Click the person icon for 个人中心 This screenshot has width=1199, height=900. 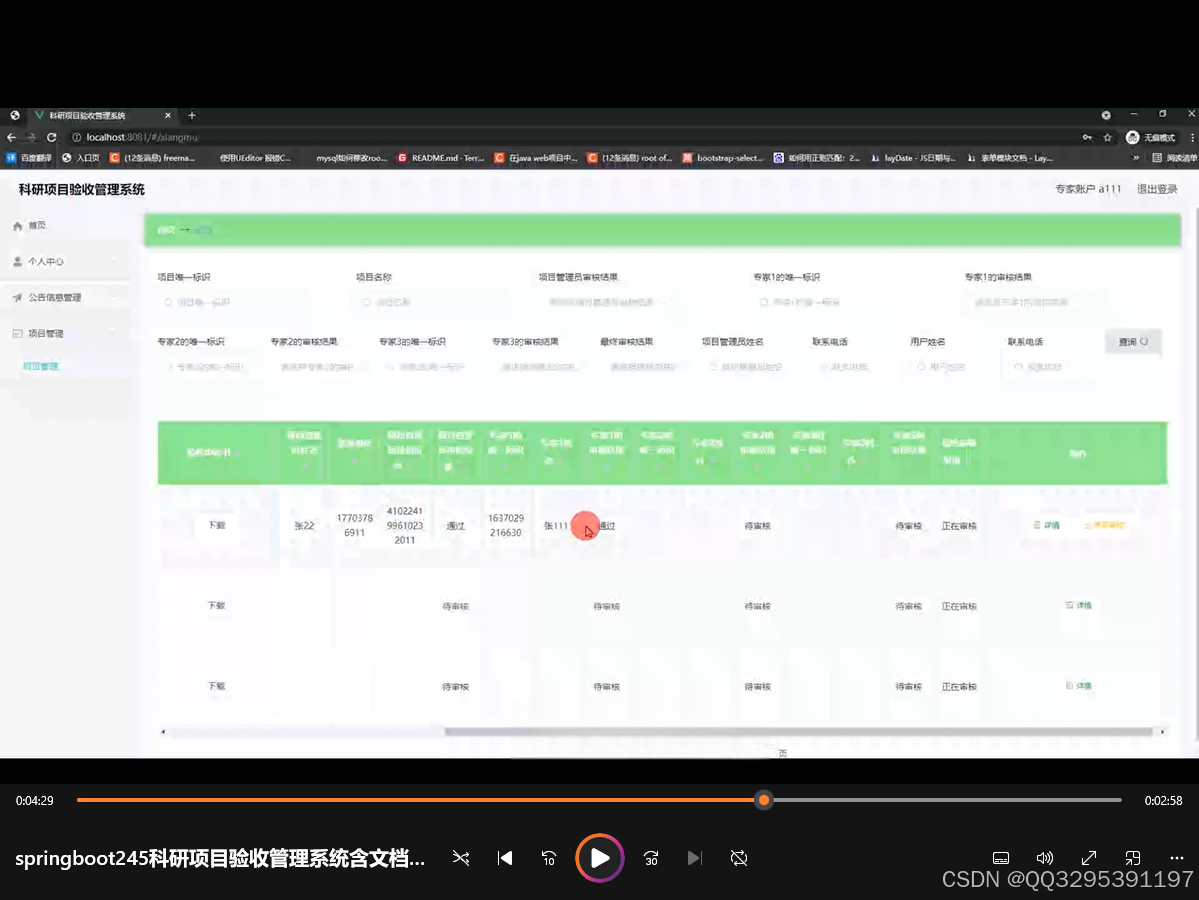(17, 261)
